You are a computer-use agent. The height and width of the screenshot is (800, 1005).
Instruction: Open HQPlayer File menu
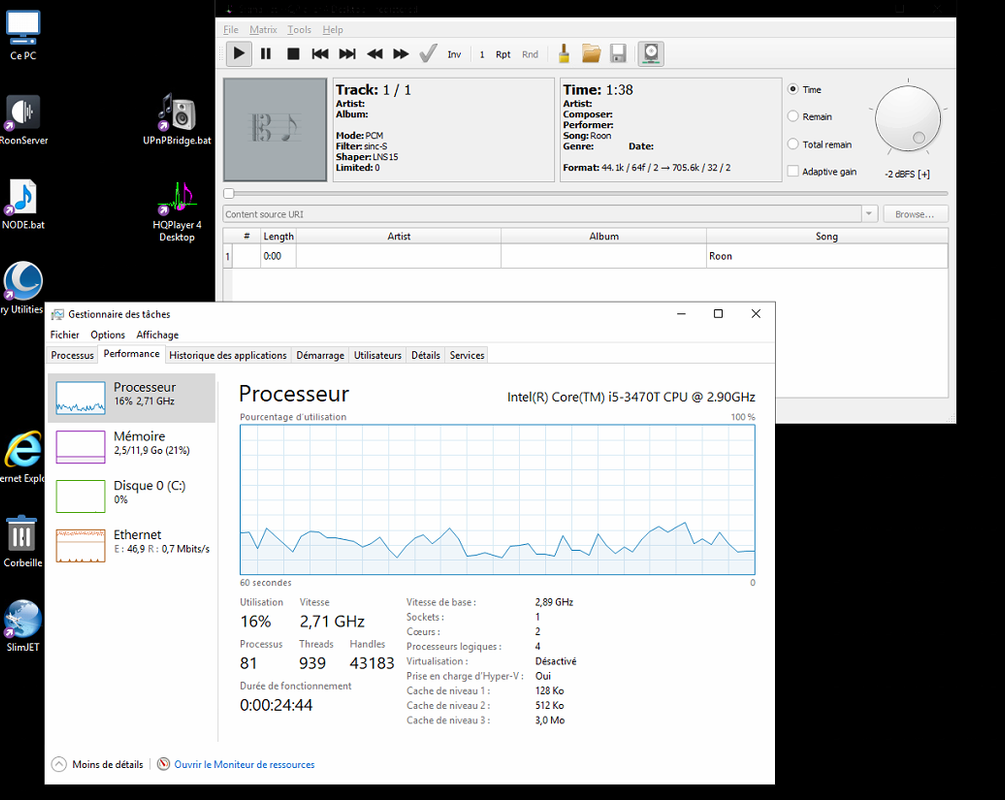231,29
